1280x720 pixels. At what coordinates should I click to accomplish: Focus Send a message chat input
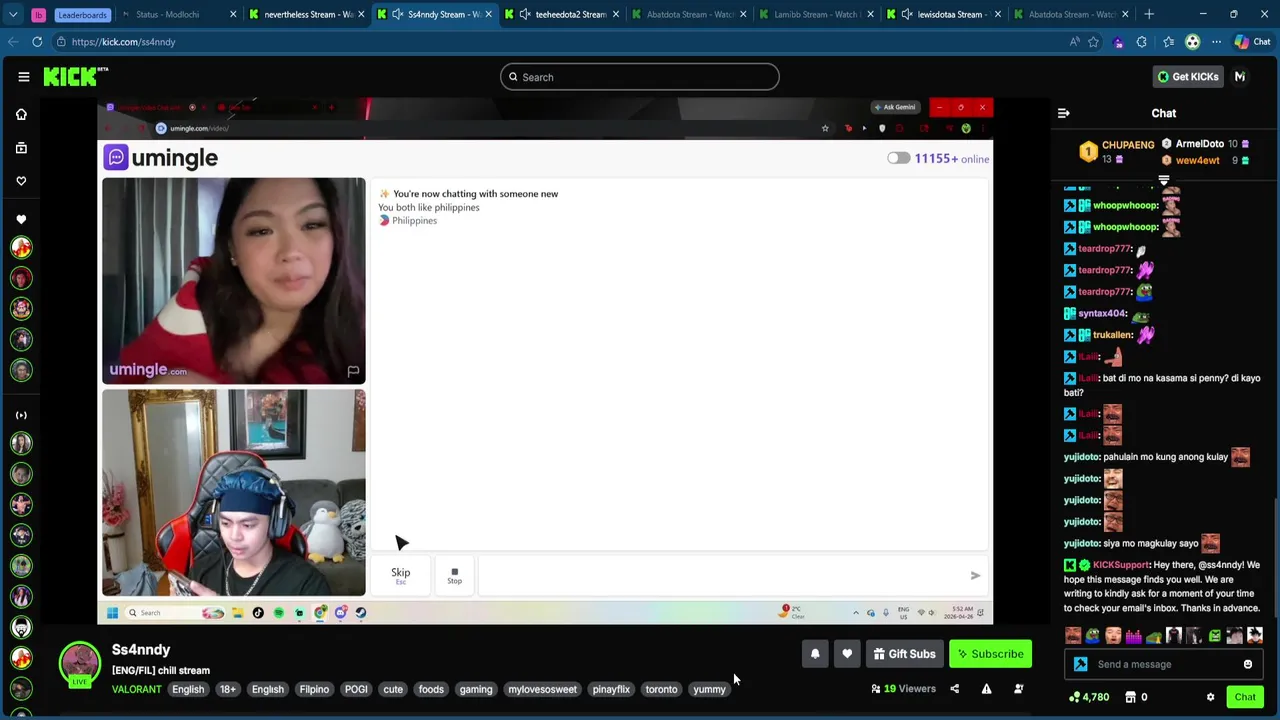[x=1164, y=664]
